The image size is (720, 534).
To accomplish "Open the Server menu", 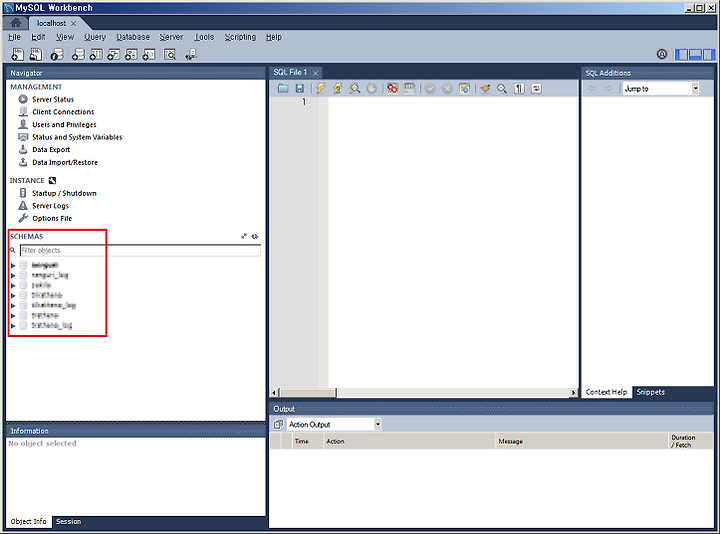I will pyautogui.click(x=171, y=37).
